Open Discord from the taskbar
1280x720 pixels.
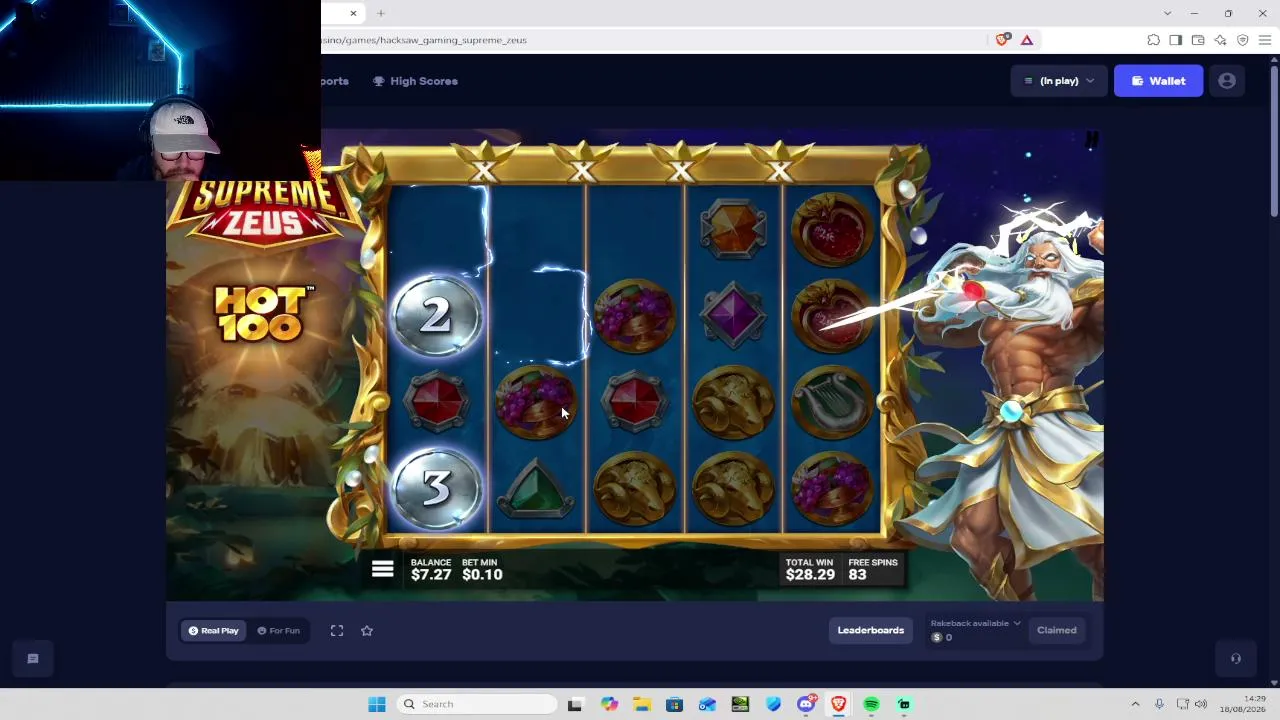click(806, 704)
